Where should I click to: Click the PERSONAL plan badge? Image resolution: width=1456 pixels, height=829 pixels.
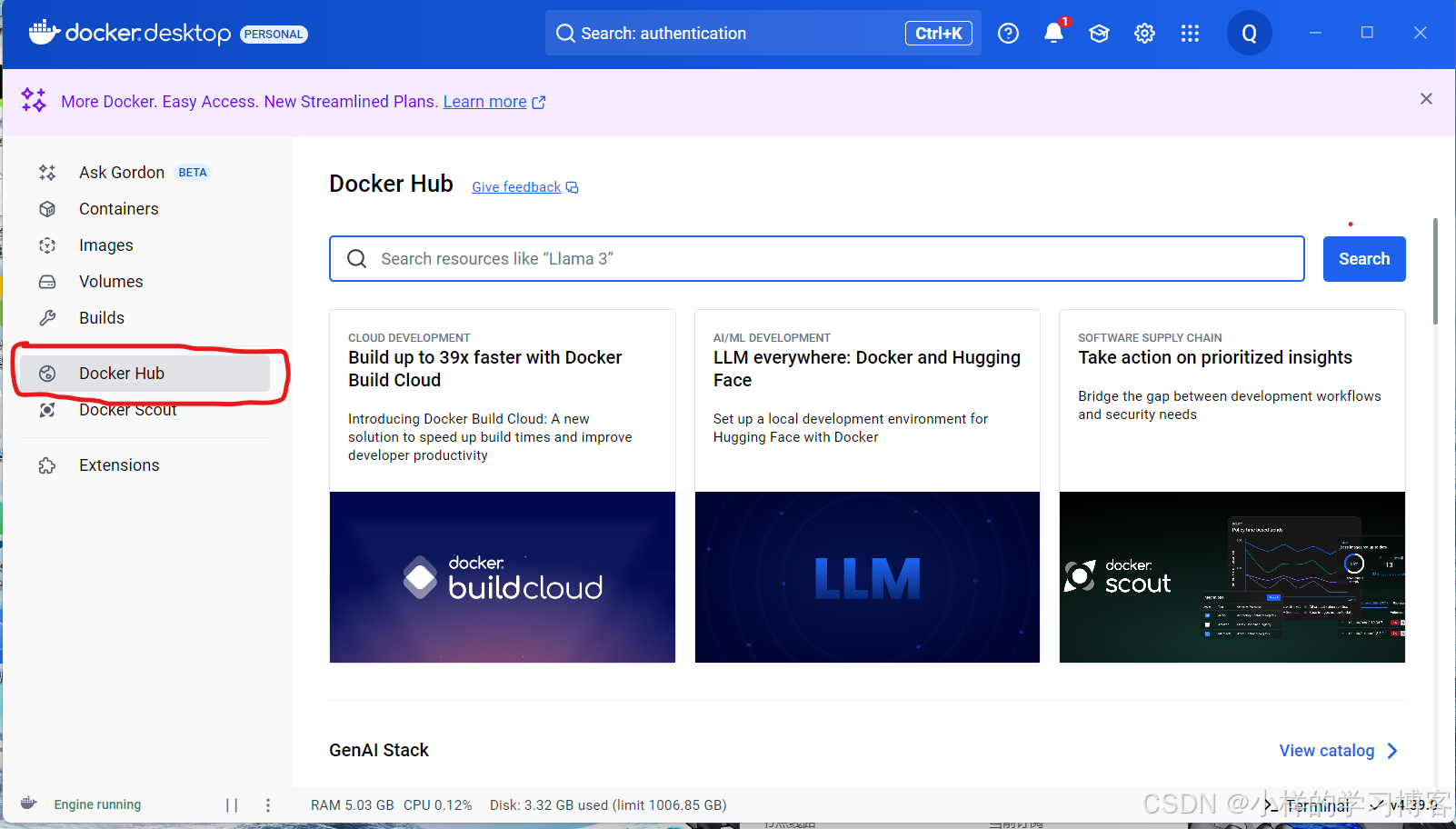pos(274,35)
